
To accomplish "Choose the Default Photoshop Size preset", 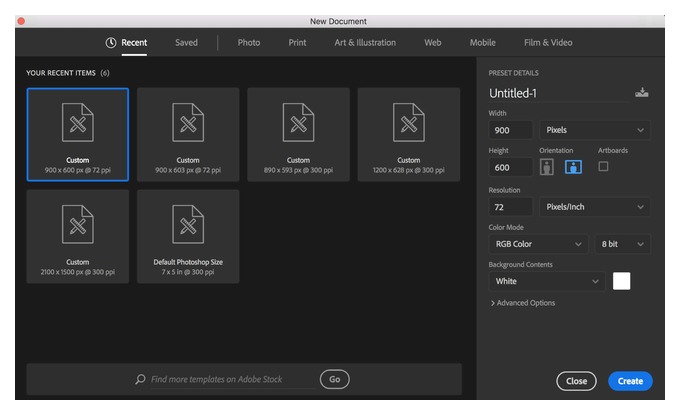I will click(x=188, y=236).
